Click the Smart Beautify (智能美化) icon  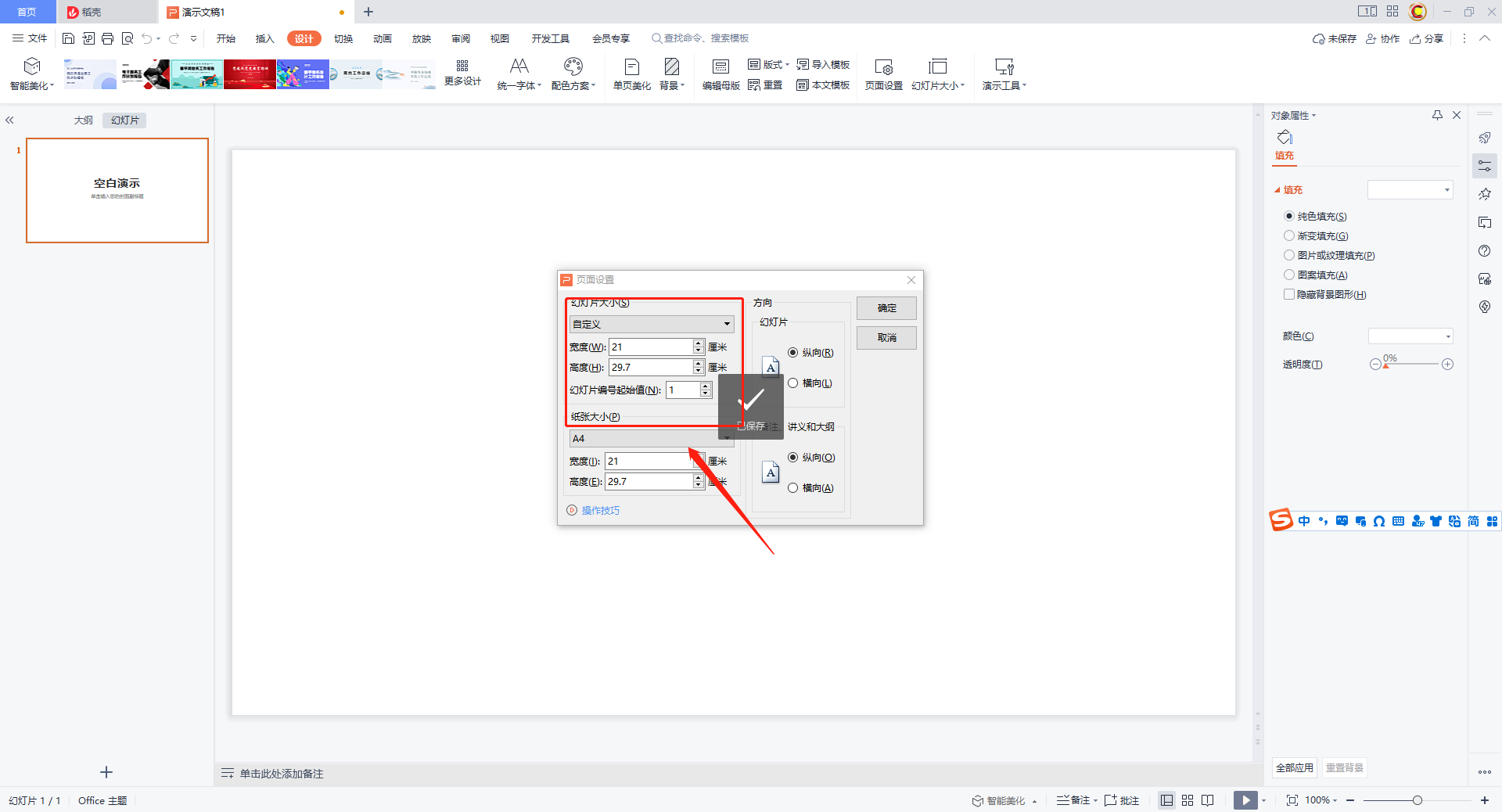click(x=31, y=66)
